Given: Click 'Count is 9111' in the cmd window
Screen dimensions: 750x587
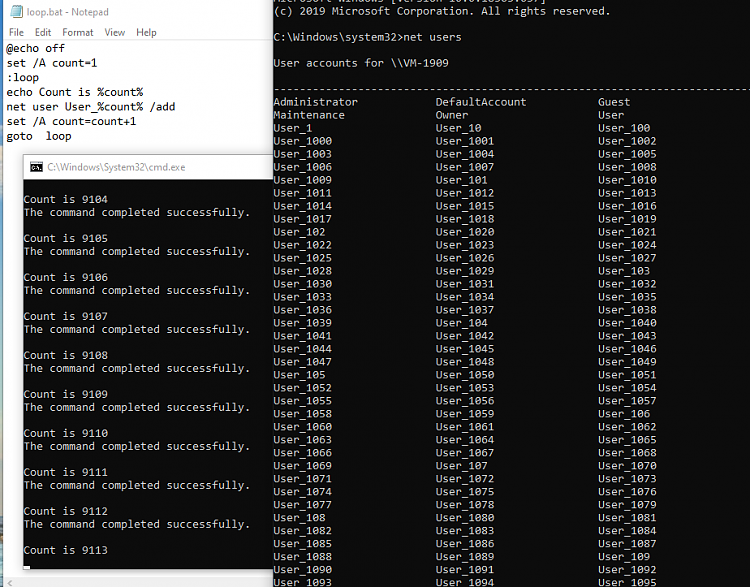Looking at the screenshot, I should [66, 472].
